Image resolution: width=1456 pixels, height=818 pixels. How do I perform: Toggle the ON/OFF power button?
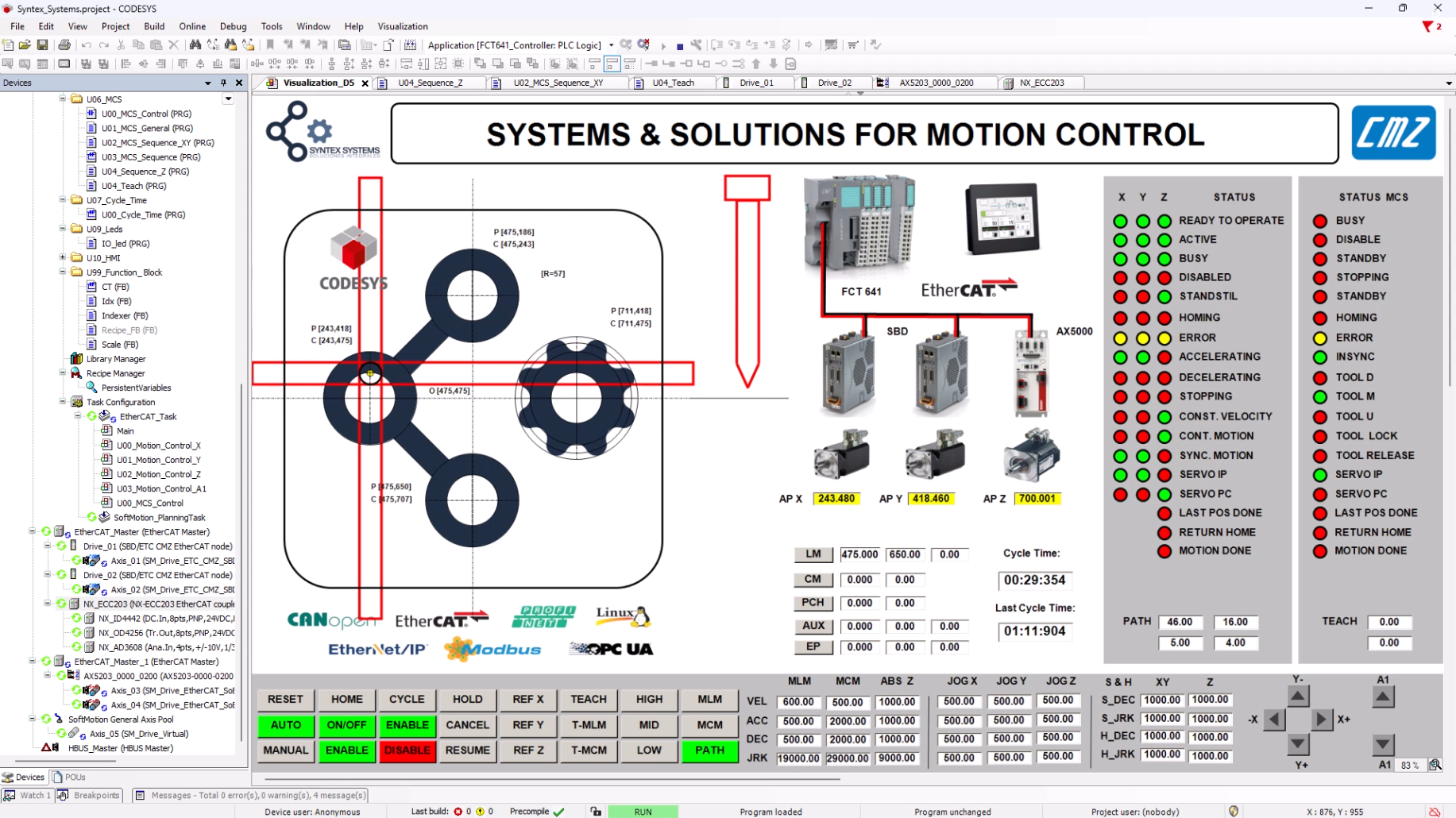pyautogui.click(x=346, y=725)
